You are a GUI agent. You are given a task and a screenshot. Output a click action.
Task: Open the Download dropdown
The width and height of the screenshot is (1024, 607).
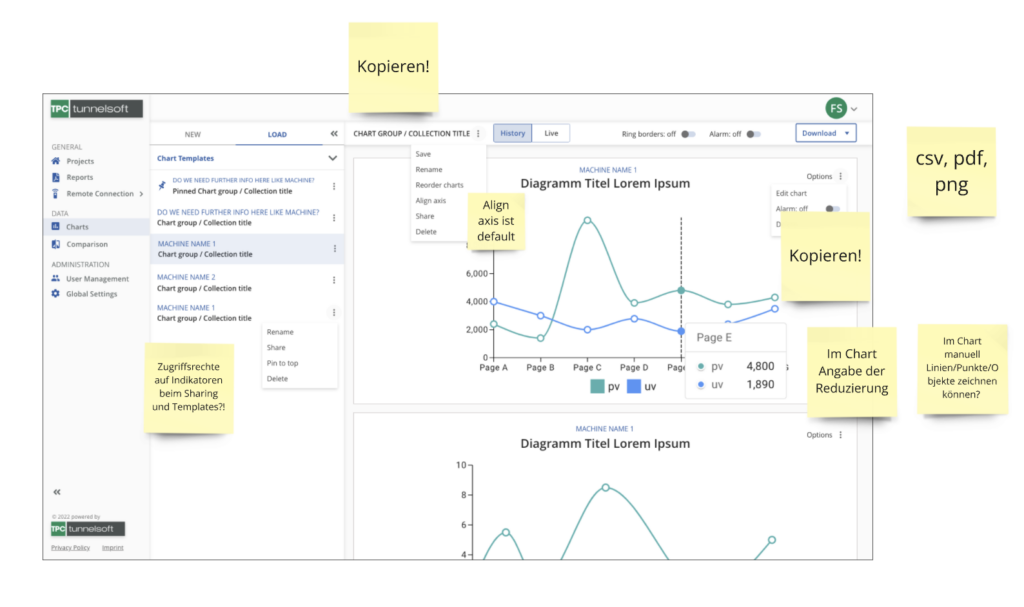coord(825,133)
